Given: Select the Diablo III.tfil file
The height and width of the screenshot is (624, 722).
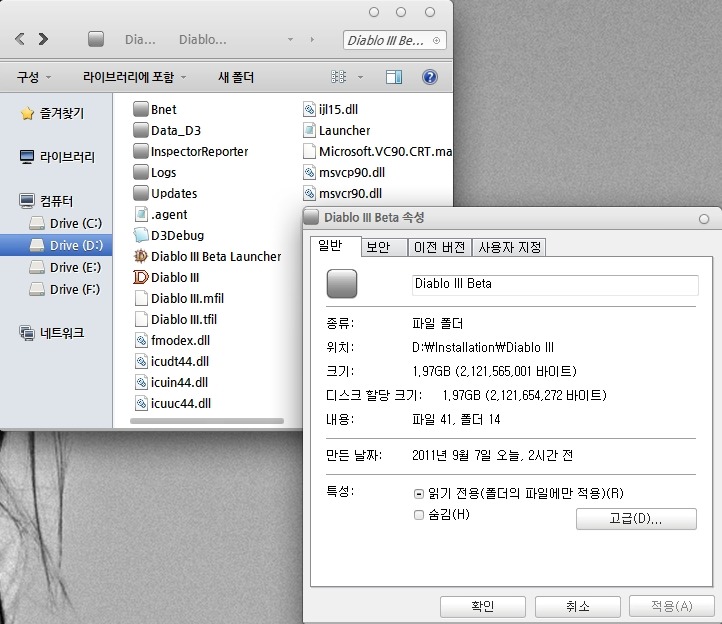Looking at the screenshot, I should pyautogui.click(x=175, y=319).
